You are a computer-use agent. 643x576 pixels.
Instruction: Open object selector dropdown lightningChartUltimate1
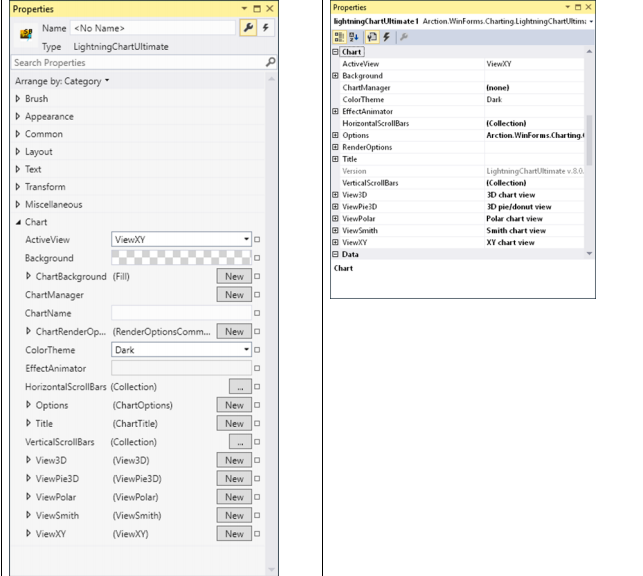(x=591, y=21)
